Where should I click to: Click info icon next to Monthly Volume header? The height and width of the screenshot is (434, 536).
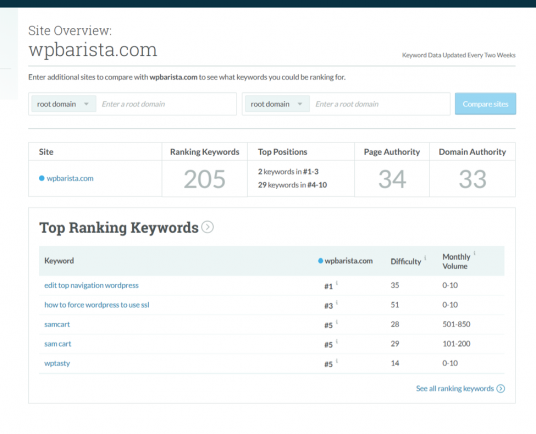pos(474,253)
